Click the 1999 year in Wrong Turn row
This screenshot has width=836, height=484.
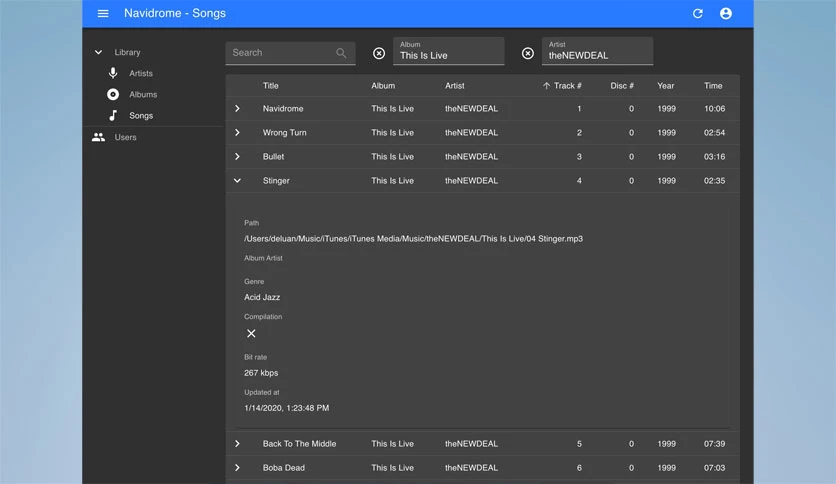(x=666, y=133)
